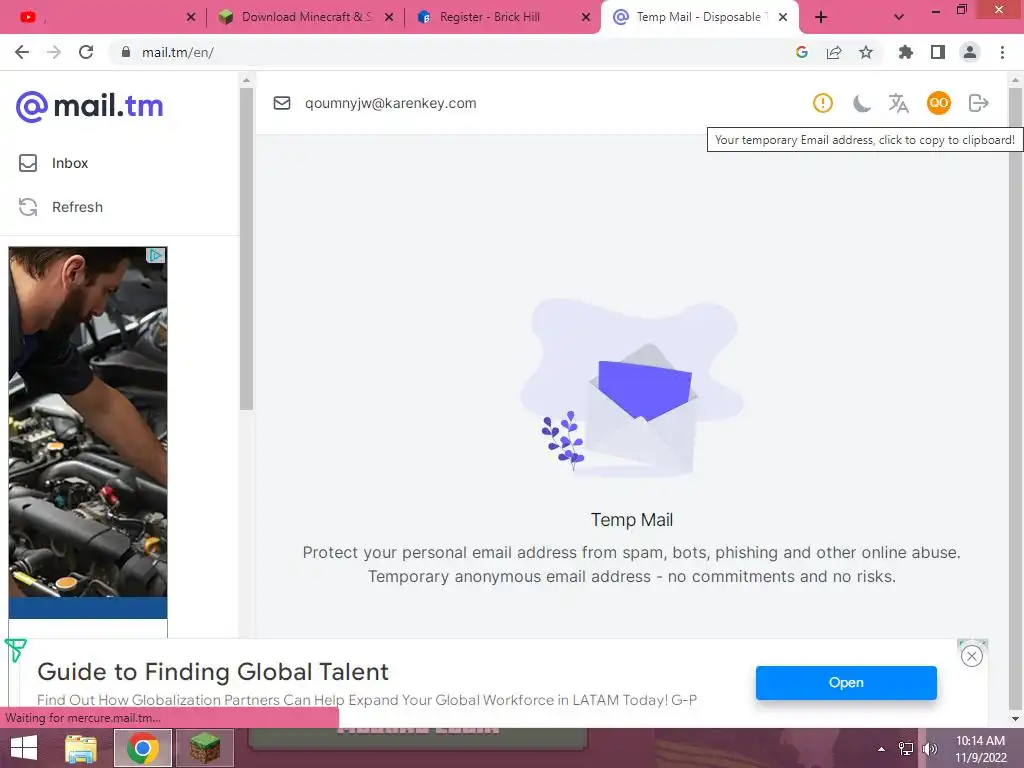This screenshot has height=768, width=1024.
Task: Click Open on the bottom ad
Action: tap(846, 682)
